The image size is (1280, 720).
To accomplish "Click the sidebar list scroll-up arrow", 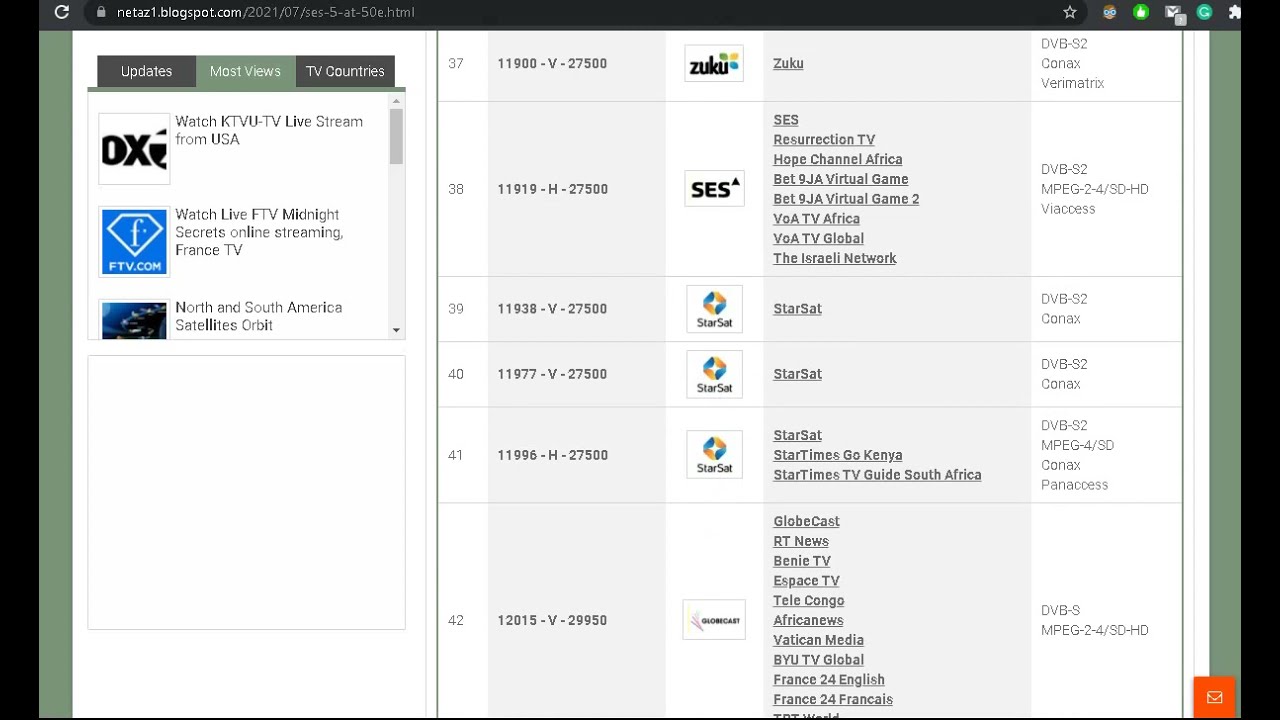I will pos(396,101).
